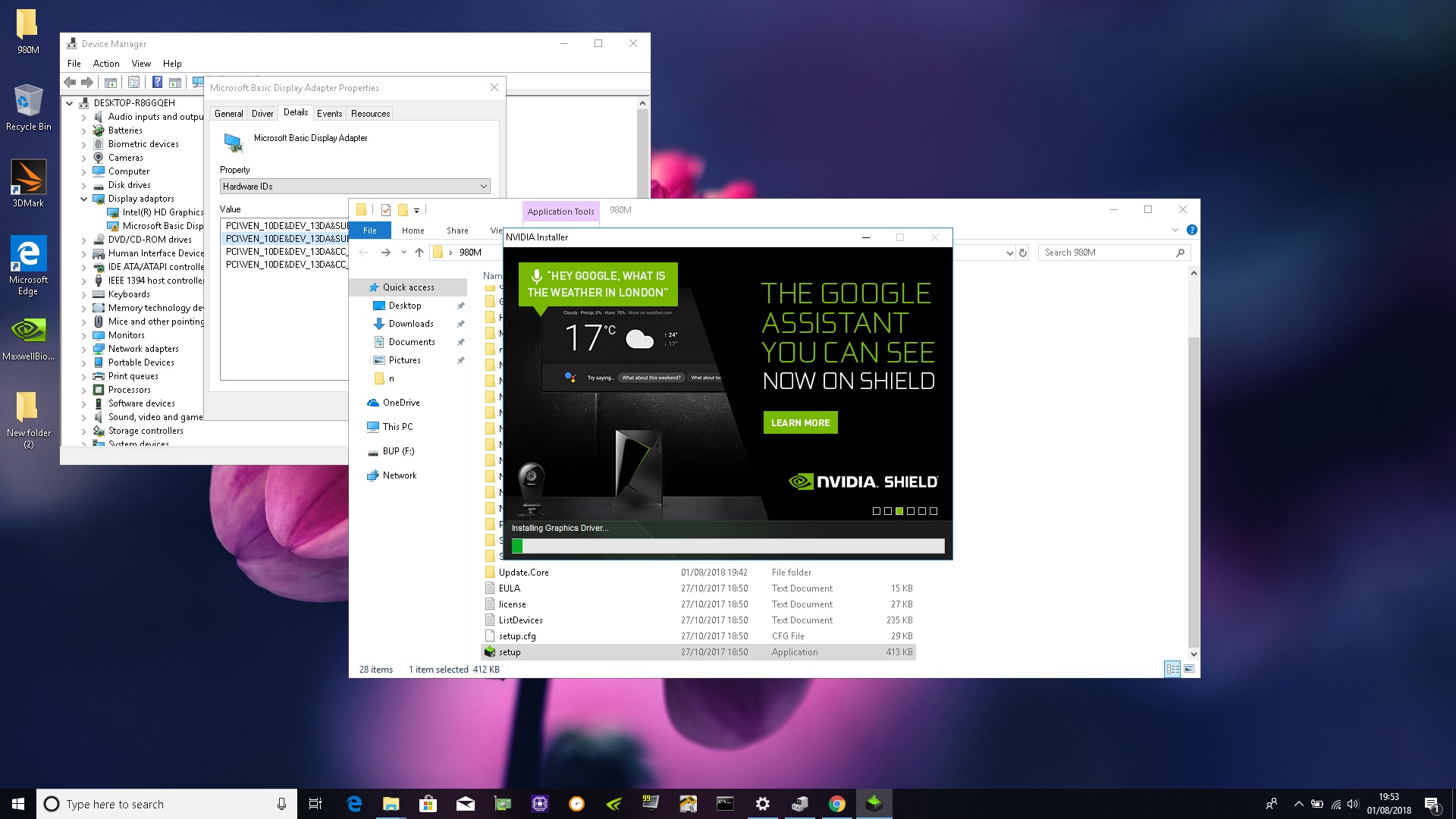Click the NVIDIA Installer taskbar icon
The width and height of the screenshot is (1456, 819).
[874, 804]
